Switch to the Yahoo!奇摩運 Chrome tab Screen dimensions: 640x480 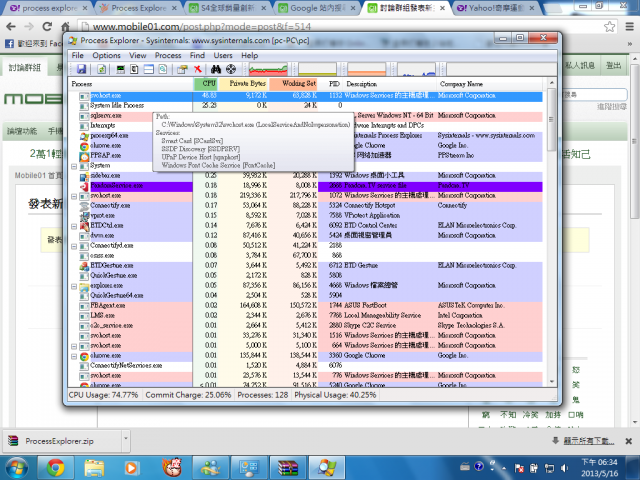[x=496, y=8]
